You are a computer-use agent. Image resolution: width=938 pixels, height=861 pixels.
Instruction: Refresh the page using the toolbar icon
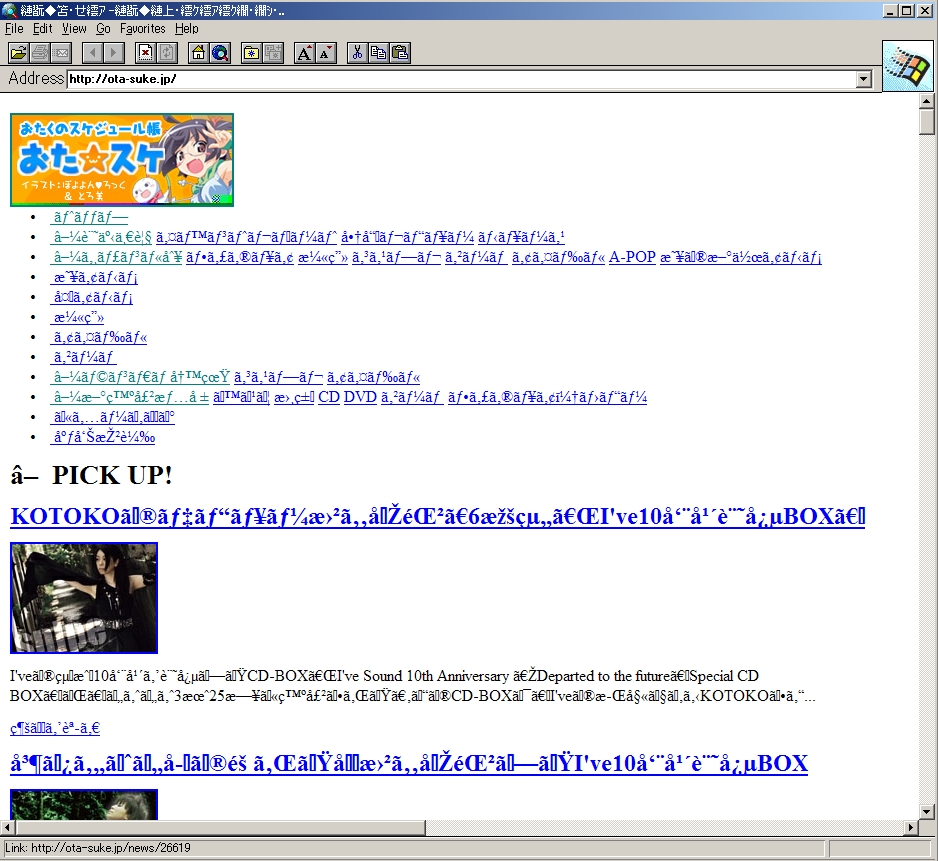click(x=167, y=53)
